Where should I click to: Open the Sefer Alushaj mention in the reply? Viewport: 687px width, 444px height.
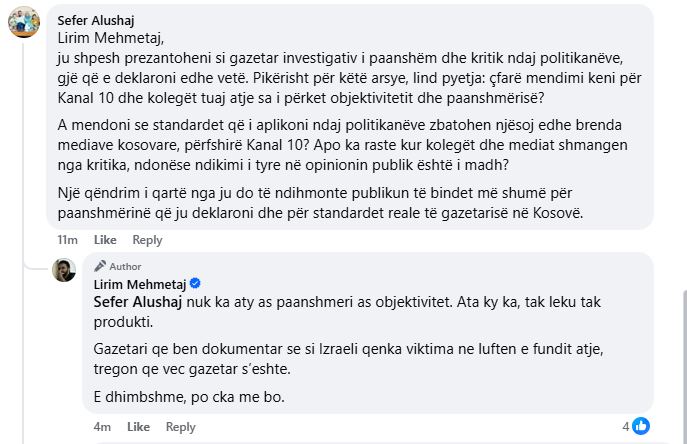click(x=141, y=300)
